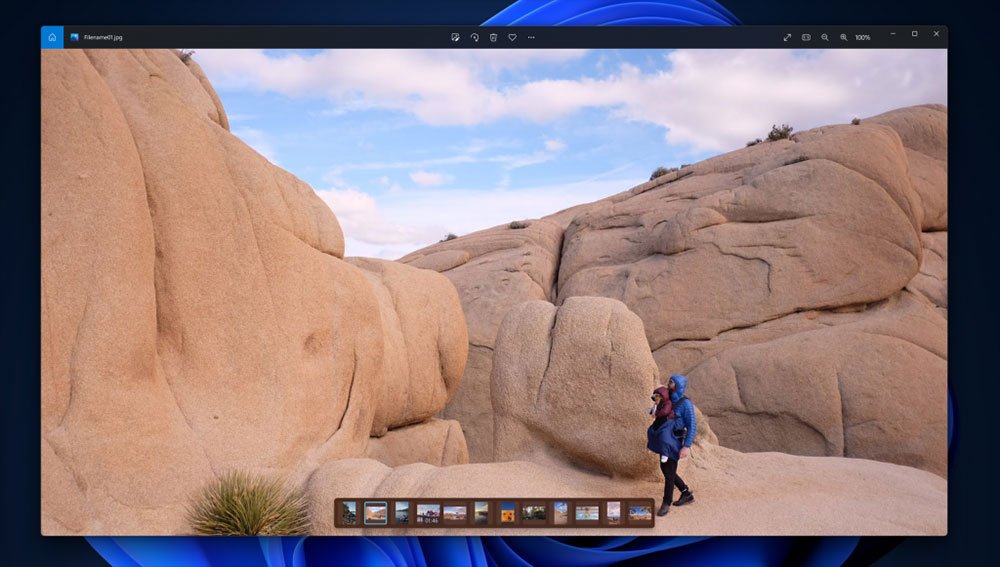The image size is (1000, 567).
Task: Select the pale beach portrait thumbnail
Action: (x=614, y=513)
